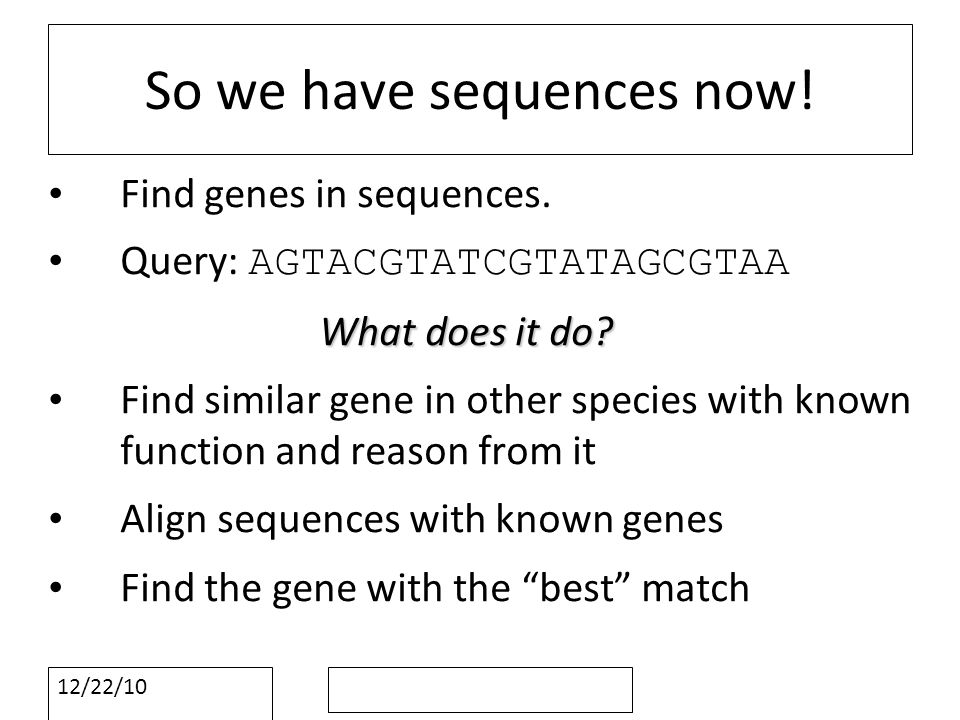Select the 'Align sequences with known genes' bullet

click(421, 520)
